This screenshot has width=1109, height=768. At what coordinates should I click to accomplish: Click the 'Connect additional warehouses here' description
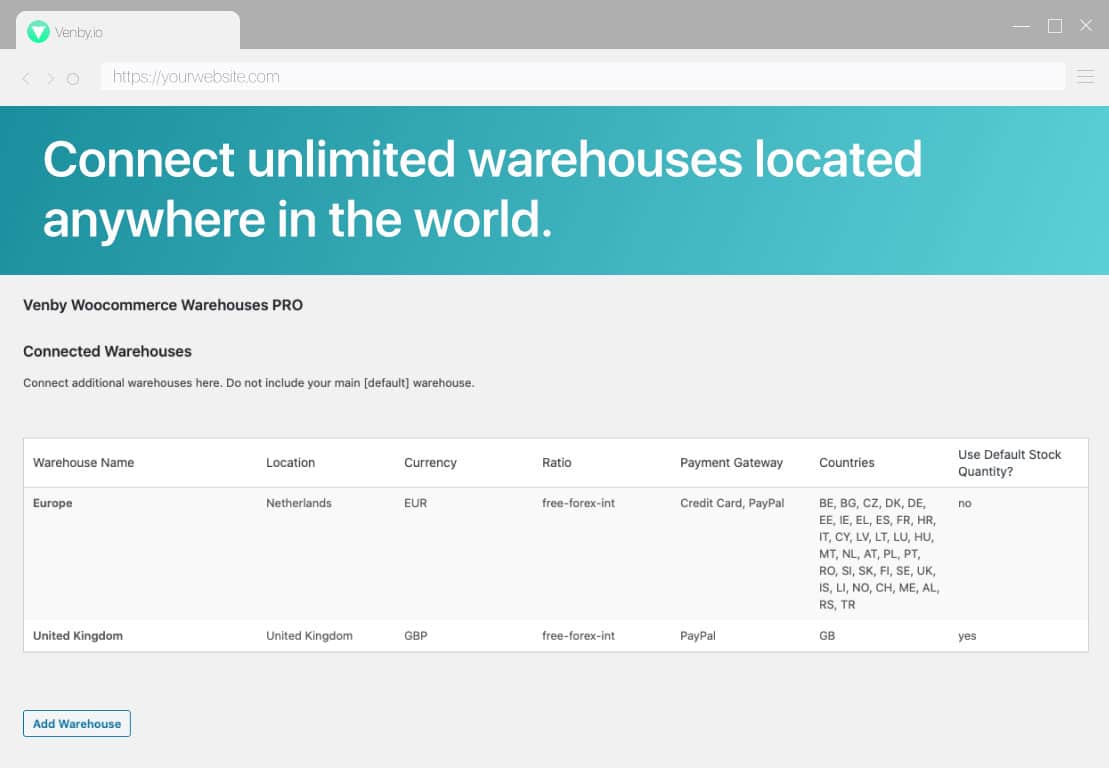click(x=248, y=383)
